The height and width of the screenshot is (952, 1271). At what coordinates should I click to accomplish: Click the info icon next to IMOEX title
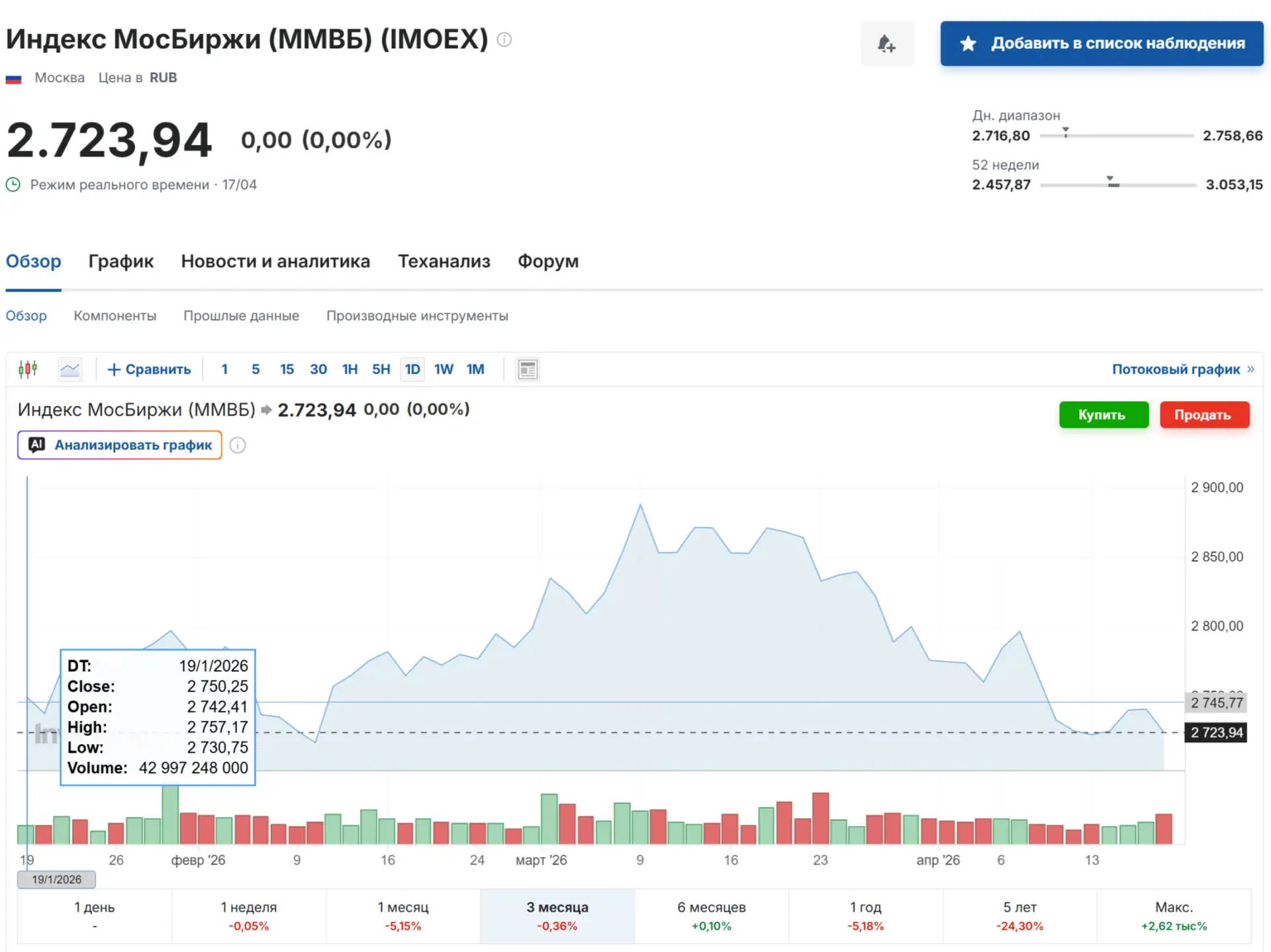(504, 40)
